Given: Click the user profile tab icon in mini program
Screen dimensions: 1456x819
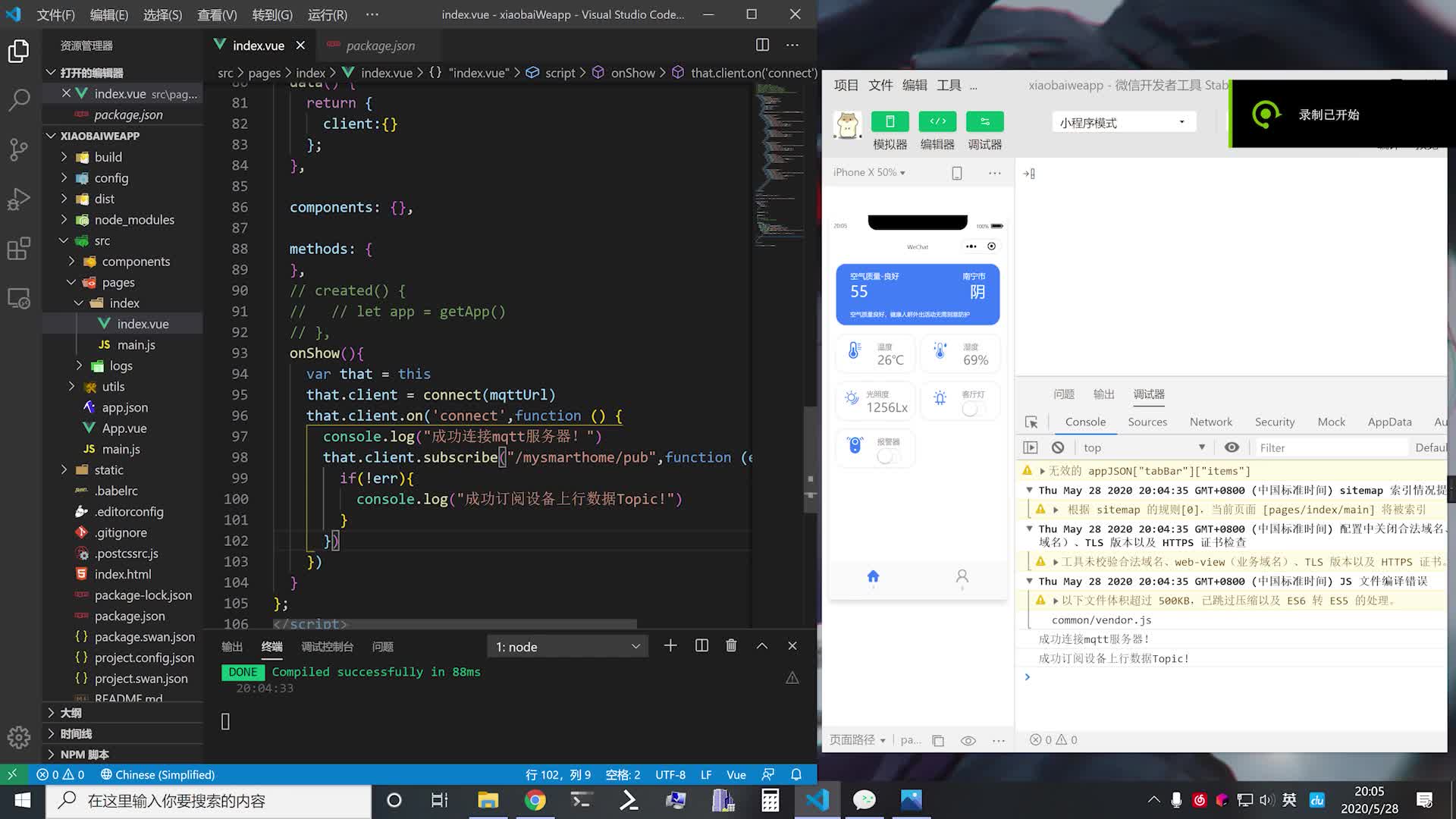Looking at the screenshot, I should click(x=962, y=577).
